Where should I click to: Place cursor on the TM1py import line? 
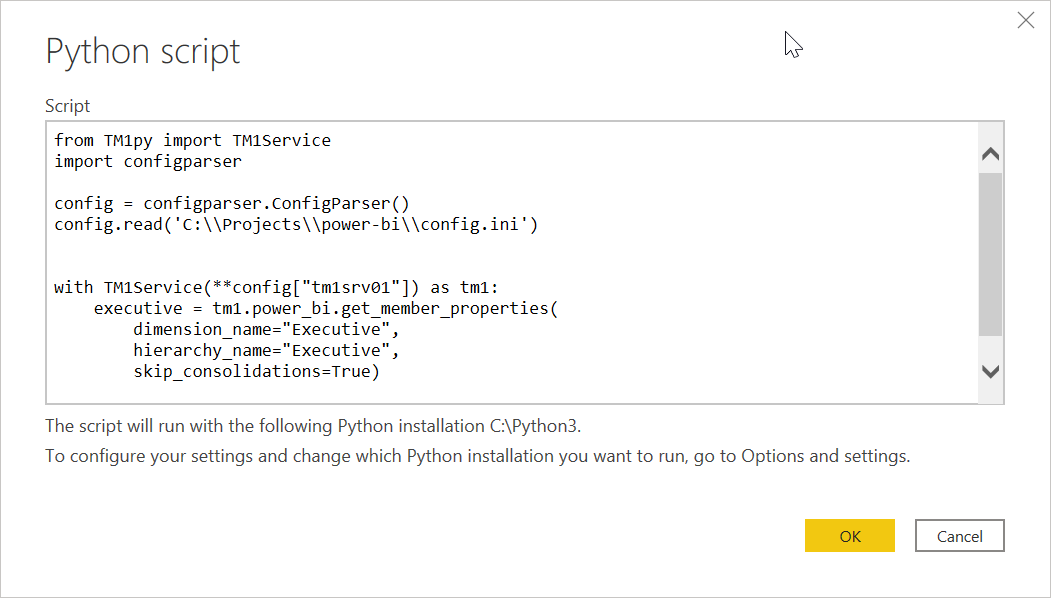pyautogui.click(x=192, y=140)
